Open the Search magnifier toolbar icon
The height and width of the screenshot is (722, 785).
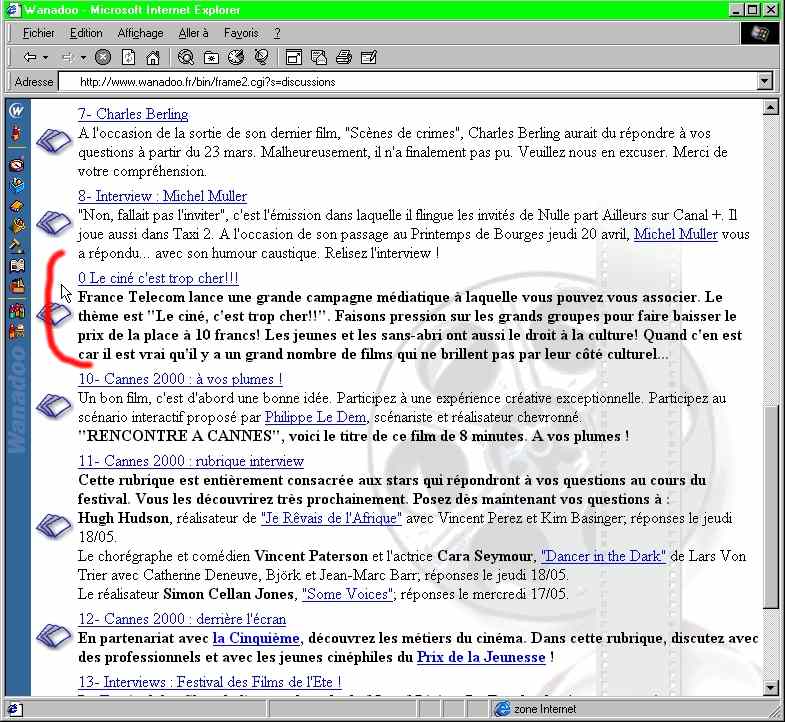(x=186, y=58)
